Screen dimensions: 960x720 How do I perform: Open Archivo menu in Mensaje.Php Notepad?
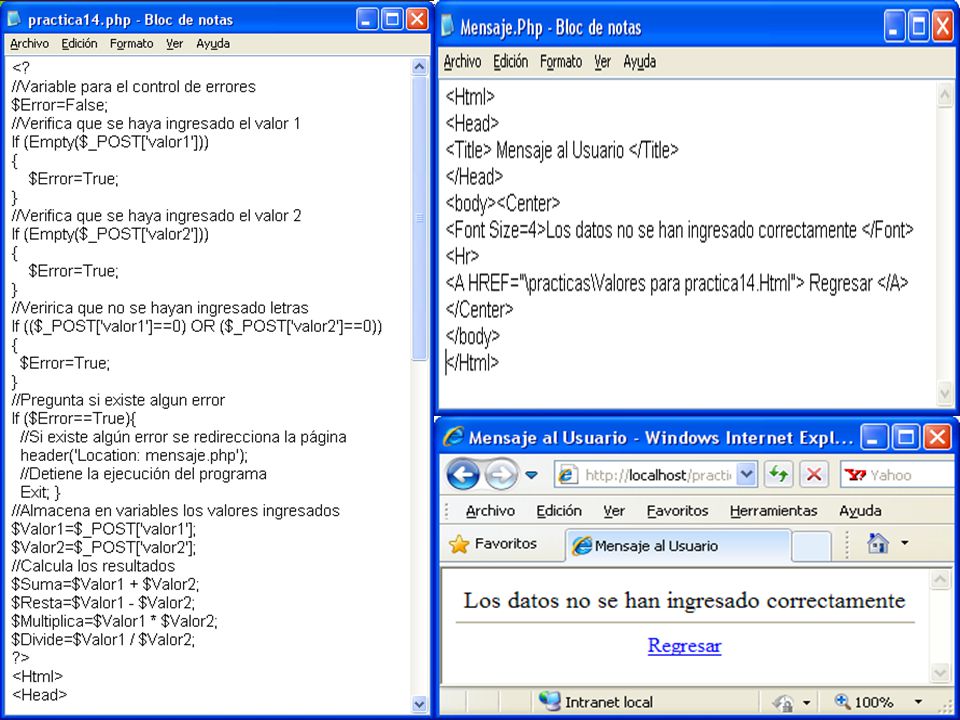[x=462, y=61]
